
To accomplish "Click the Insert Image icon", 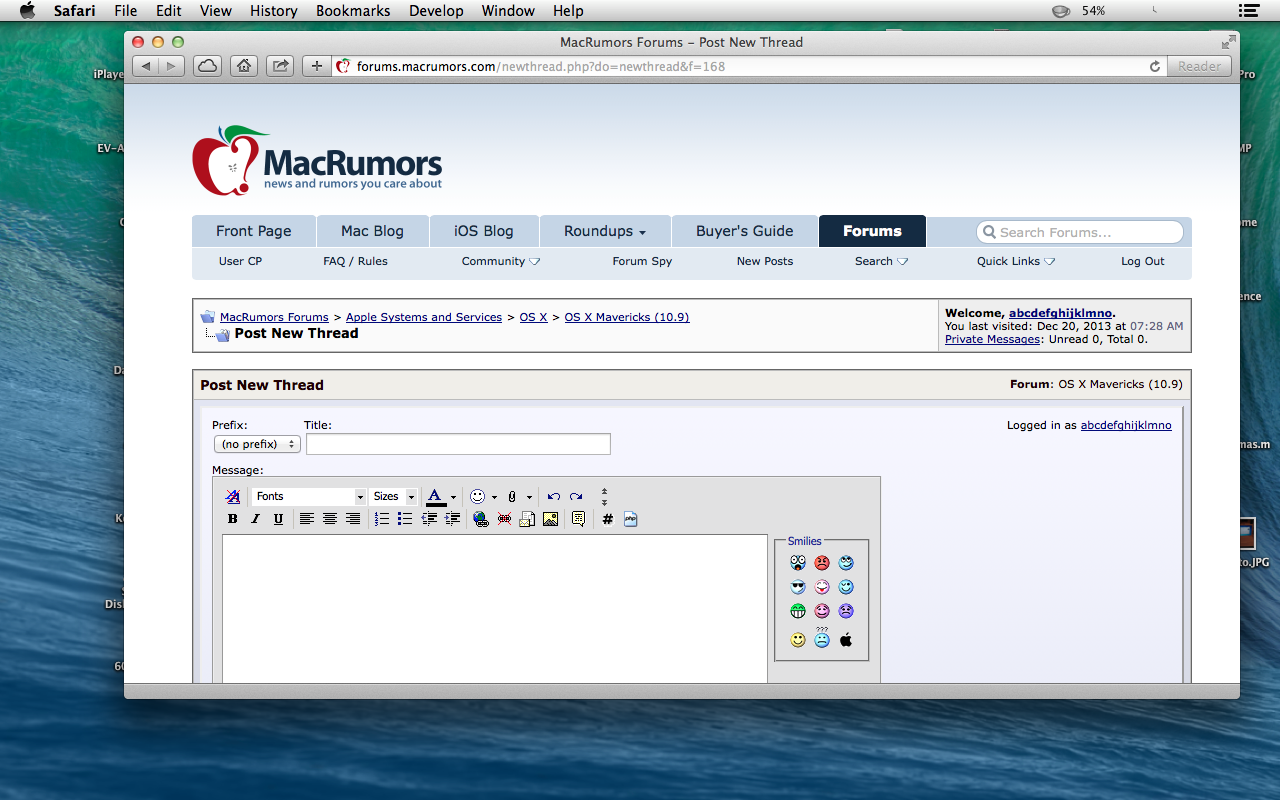I will [550, 519].
